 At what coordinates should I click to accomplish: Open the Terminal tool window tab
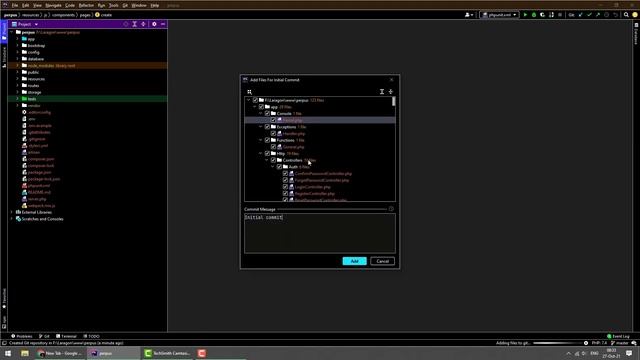[x=66, y=336]
